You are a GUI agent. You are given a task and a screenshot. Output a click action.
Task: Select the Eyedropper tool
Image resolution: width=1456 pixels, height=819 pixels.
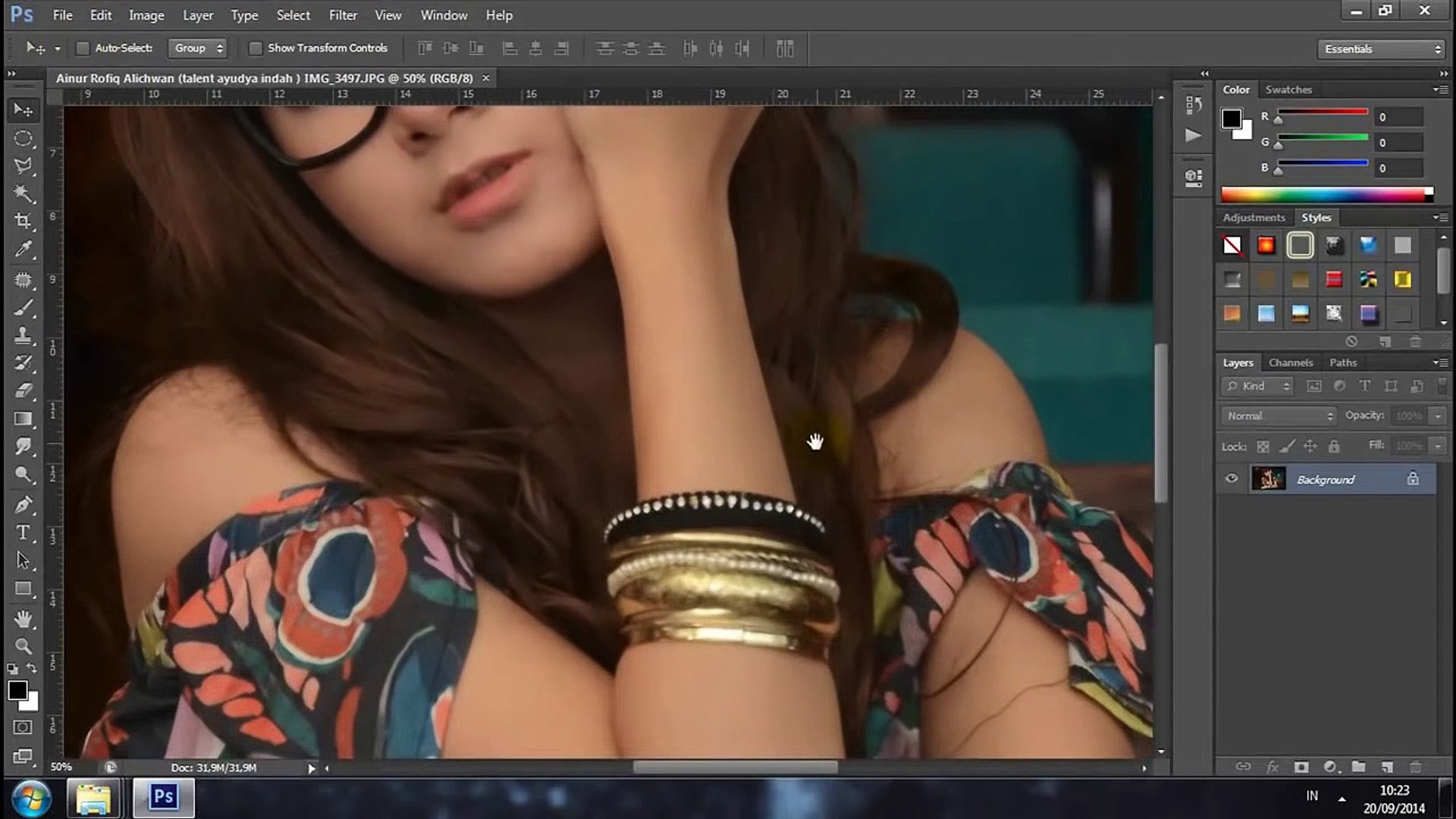click(x=24, y=249)
